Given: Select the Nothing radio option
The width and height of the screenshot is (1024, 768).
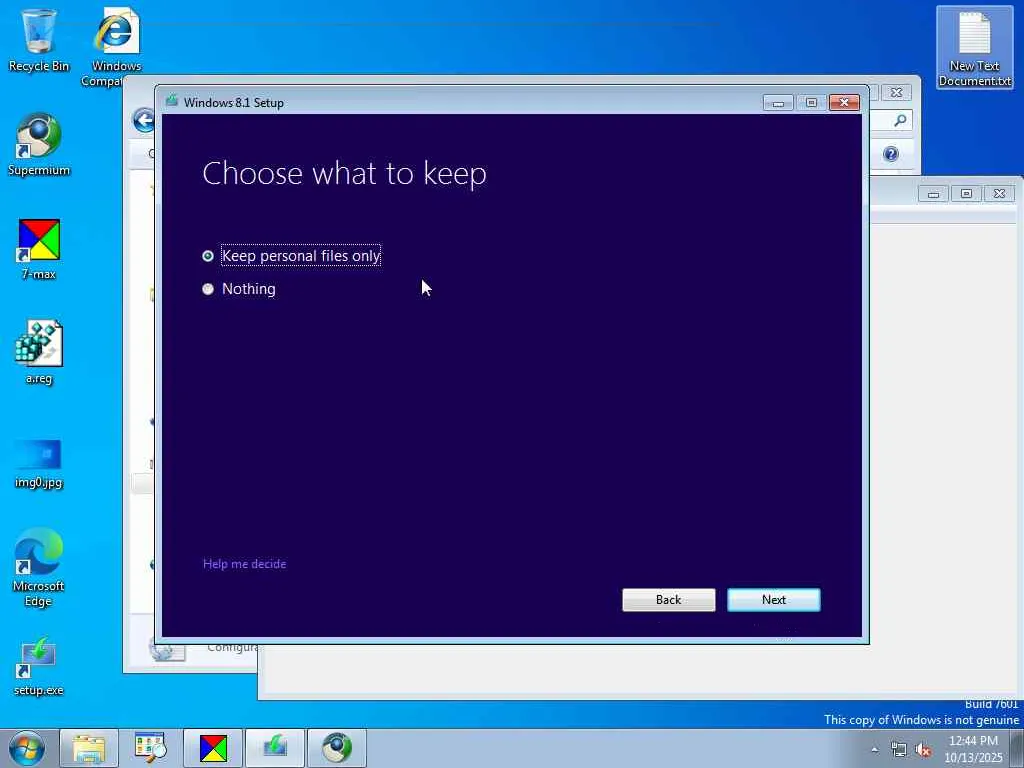Looking at the screenshot, I should click(x=239, y=289).
